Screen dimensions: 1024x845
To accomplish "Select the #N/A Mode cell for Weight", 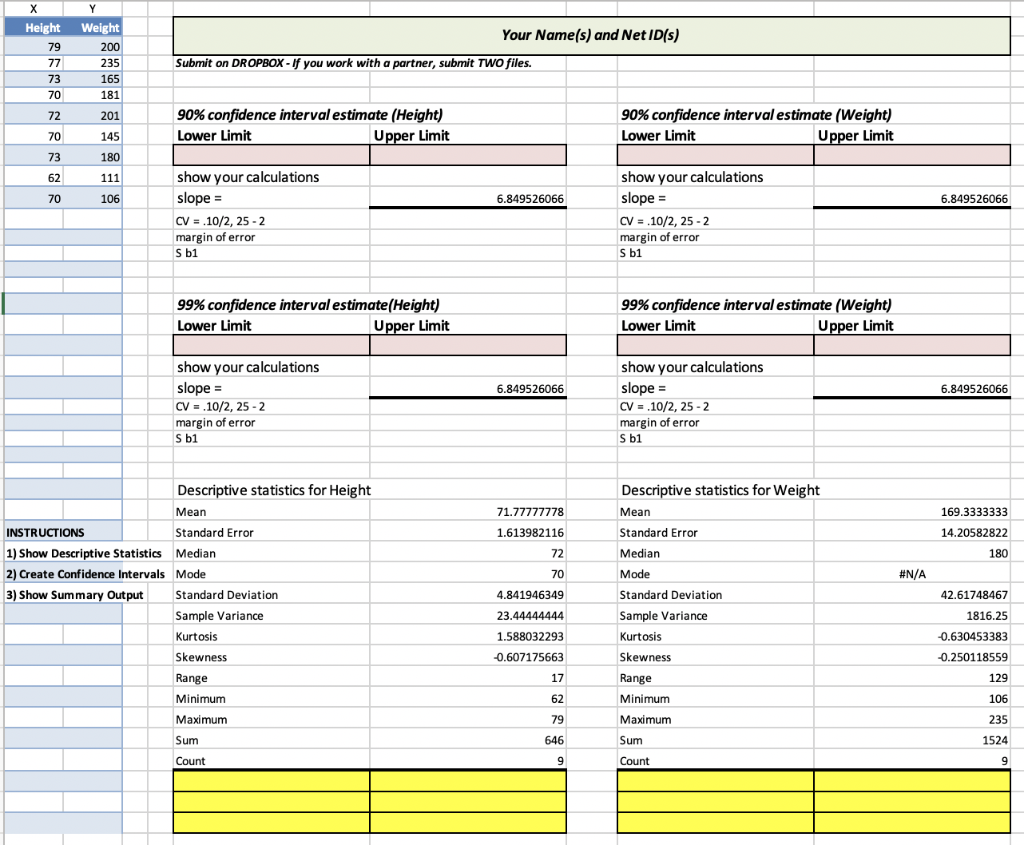I will click(x=912, y=573).
